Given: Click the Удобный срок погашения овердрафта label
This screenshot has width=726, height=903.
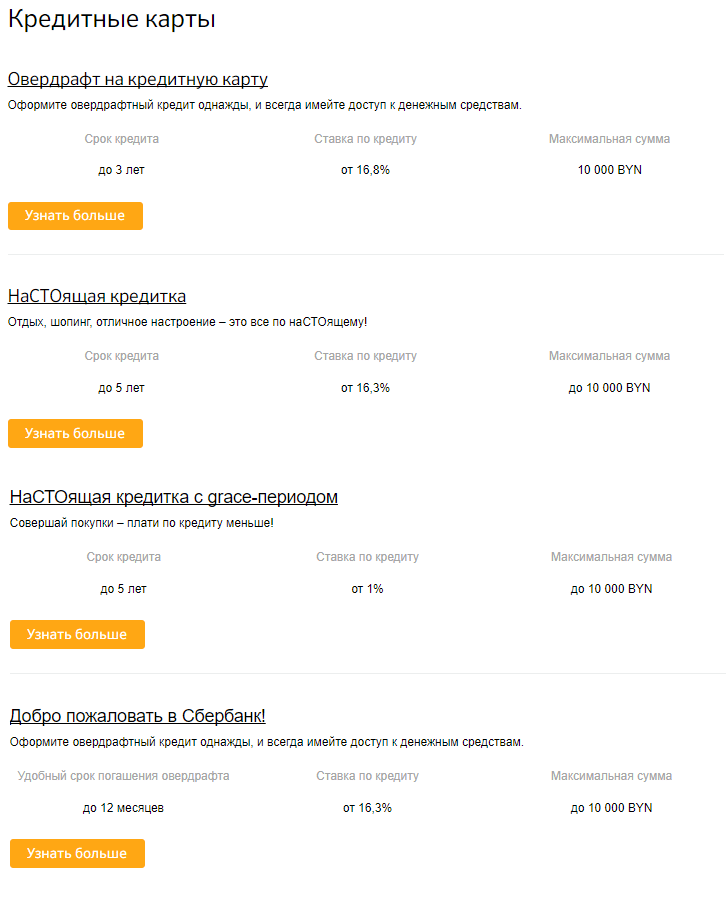Looking at the screenshot, I should [x=123, y=776].
